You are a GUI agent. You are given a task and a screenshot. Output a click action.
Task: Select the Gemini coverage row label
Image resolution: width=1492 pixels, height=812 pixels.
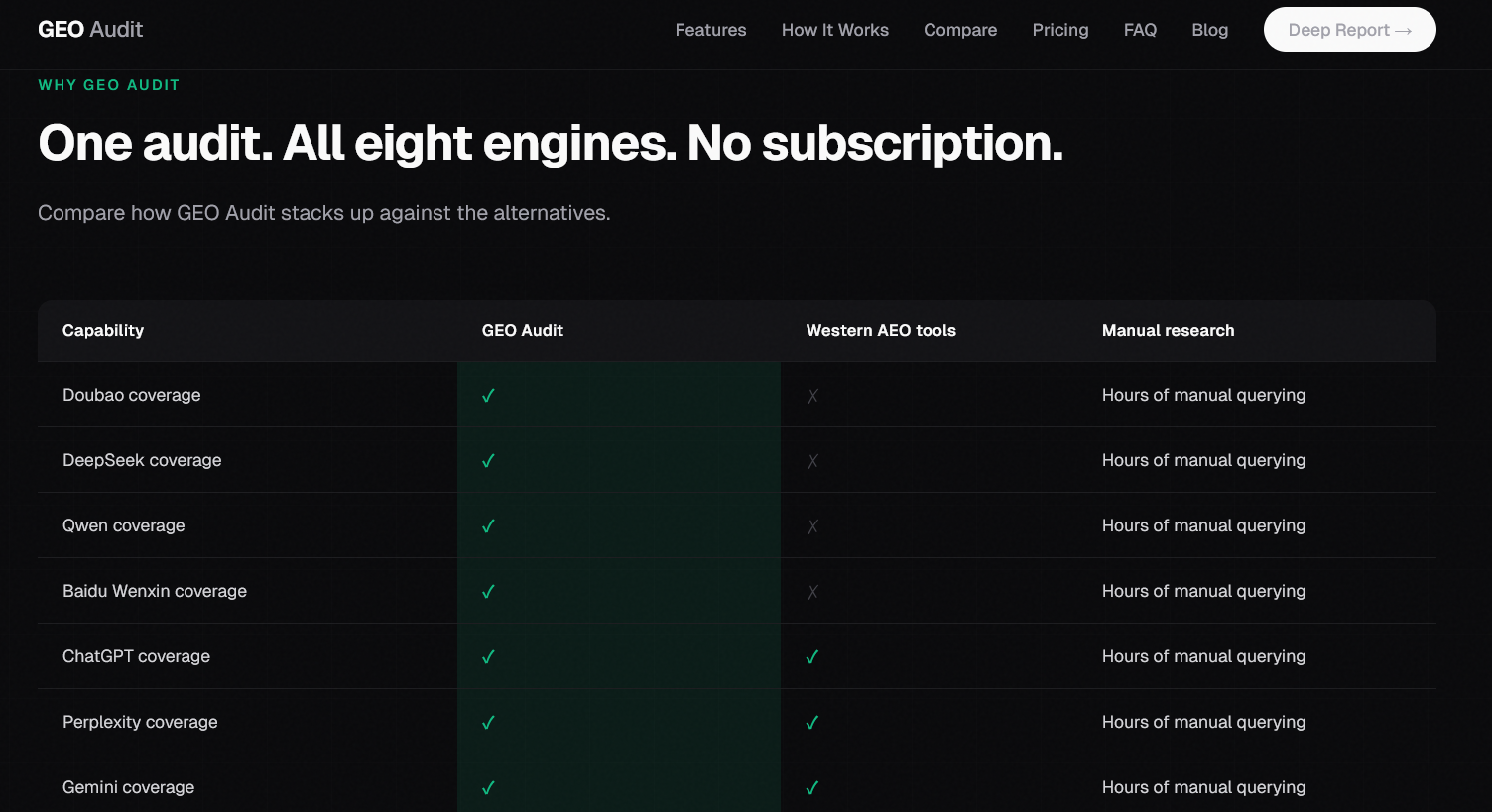pos(128,787)
